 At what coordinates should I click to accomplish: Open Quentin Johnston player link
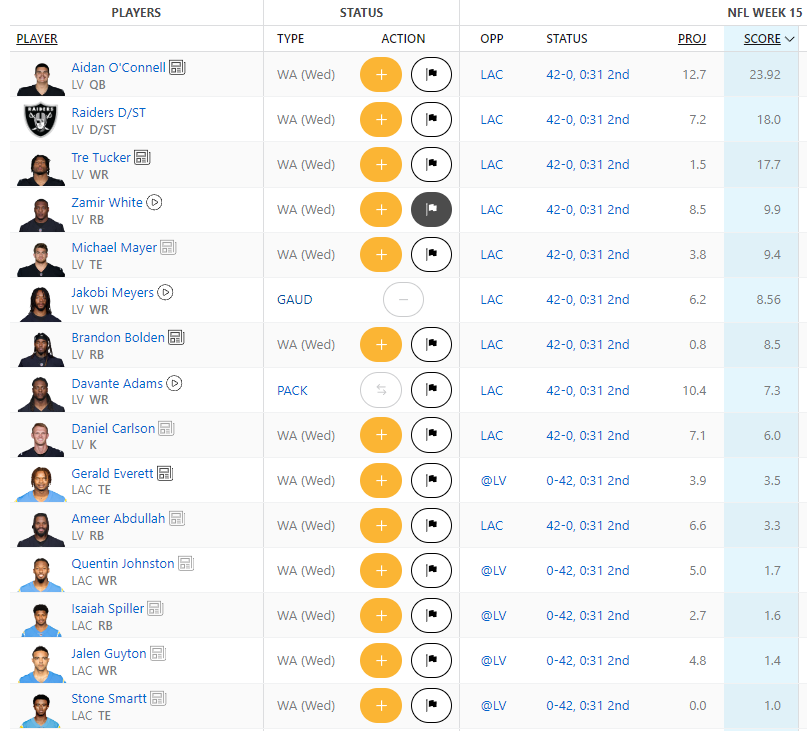[123, 564]
